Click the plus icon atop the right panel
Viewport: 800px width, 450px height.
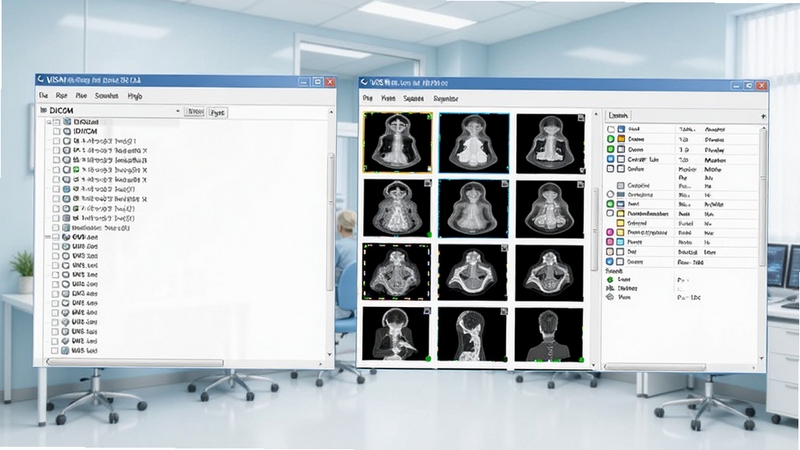click(763, 116)
